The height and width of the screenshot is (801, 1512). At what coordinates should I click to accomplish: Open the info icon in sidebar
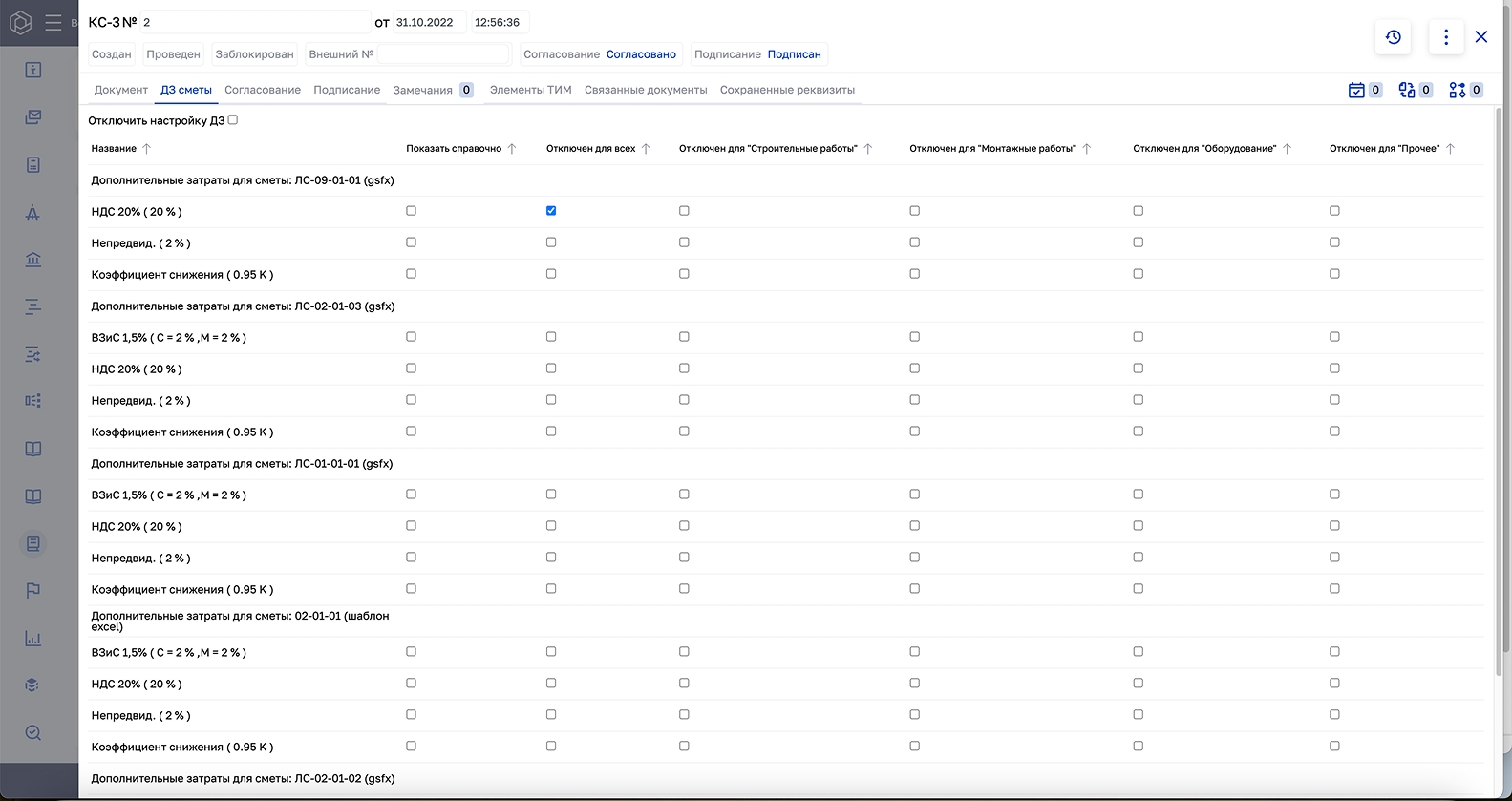point(33,70)
